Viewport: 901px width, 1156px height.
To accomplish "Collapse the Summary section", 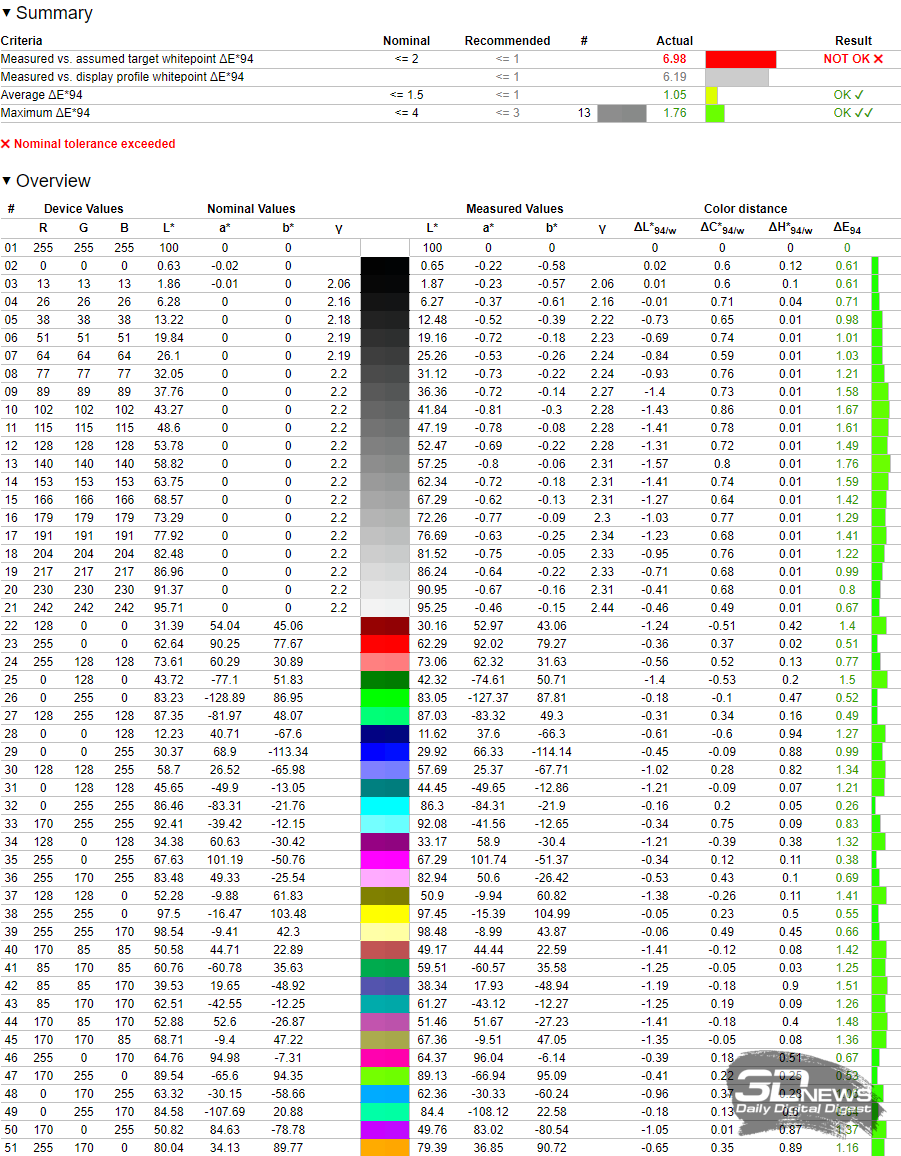I will click(x=7, y=14).
